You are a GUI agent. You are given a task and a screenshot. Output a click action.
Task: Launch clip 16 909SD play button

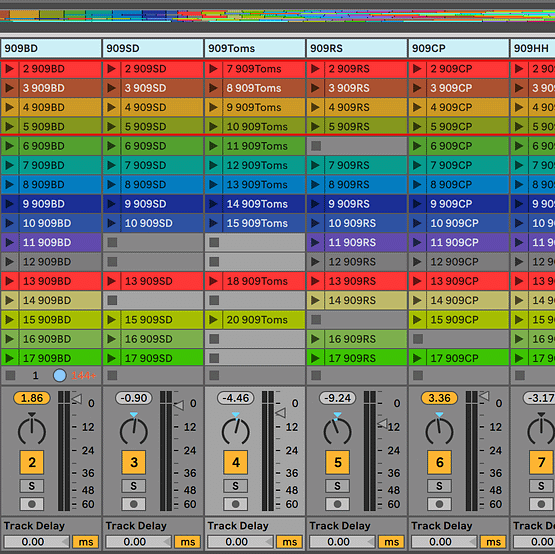point(111,339)
